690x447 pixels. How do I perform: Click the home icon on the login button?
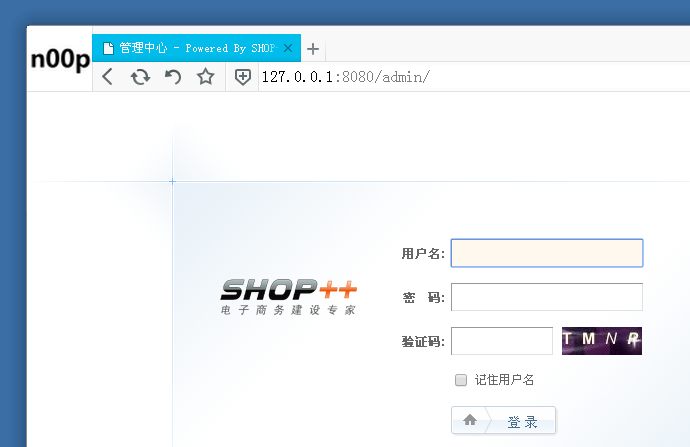pyautogui.click(x=470, y=420)
